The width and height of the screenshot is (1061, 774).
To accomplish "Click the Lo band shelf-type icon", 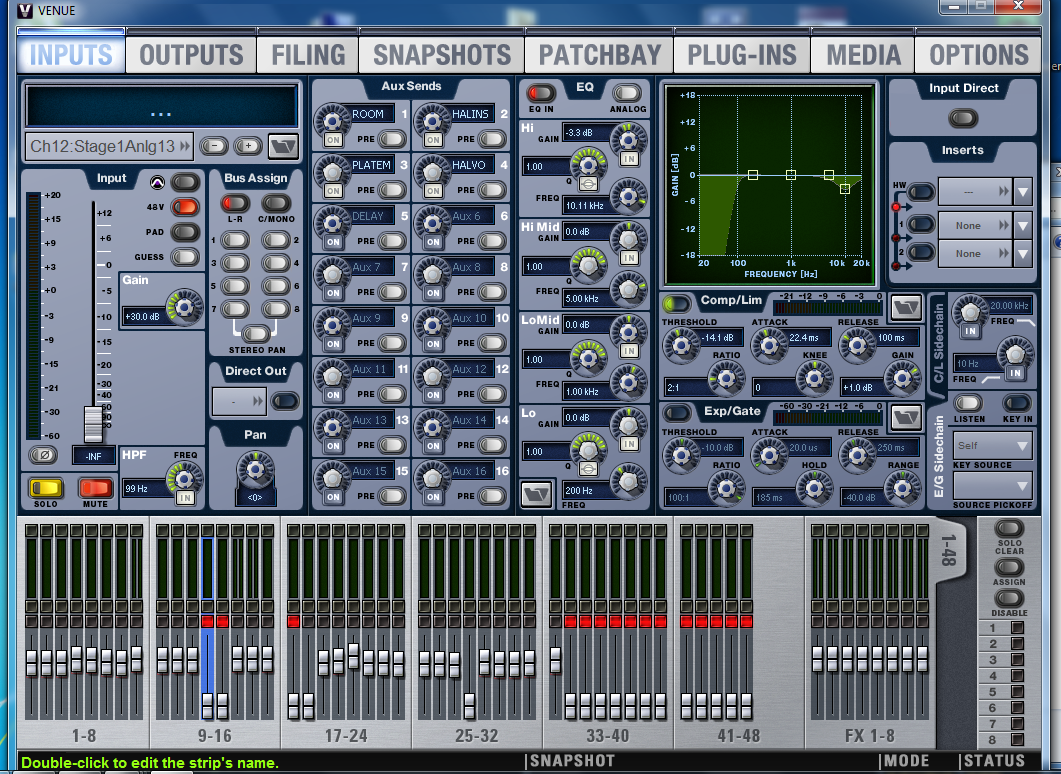I will click(x=588, y=470).
